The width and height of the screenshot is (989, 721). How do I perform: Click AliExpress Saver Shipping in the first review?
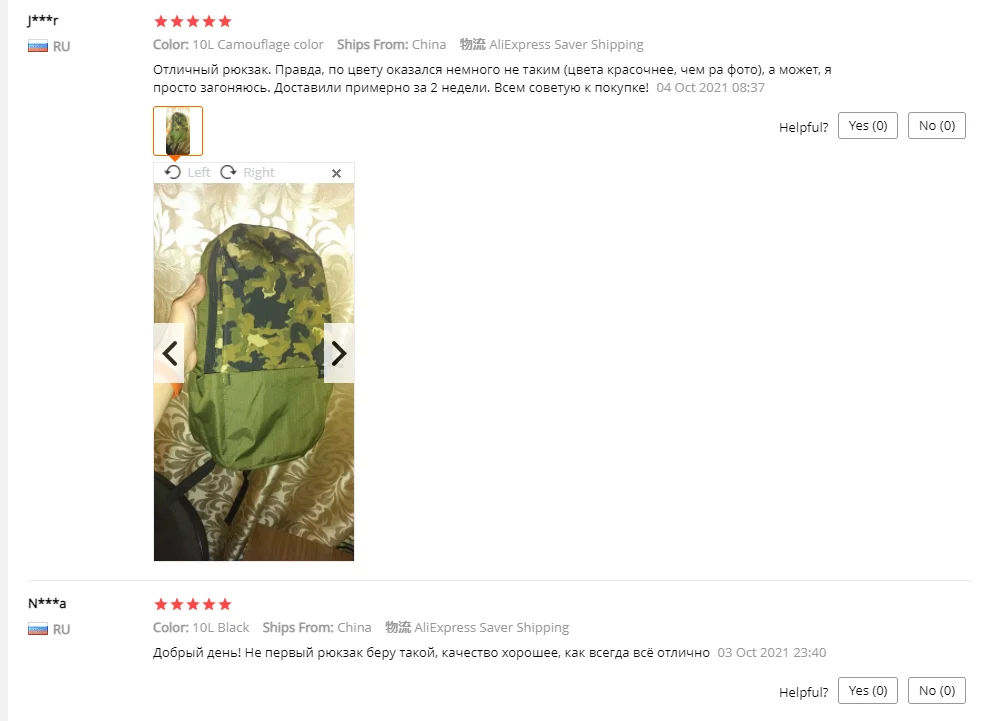tap(566, 45)
